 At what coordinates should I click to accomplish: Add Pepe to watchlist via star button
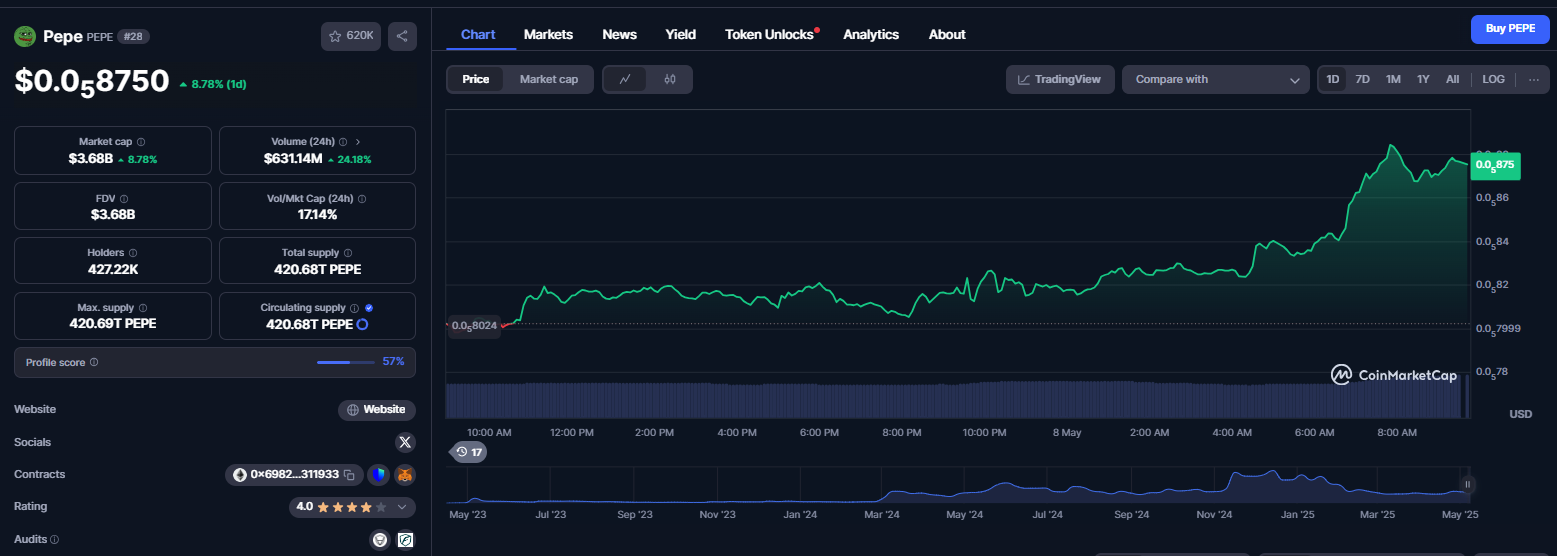point(351,36)
